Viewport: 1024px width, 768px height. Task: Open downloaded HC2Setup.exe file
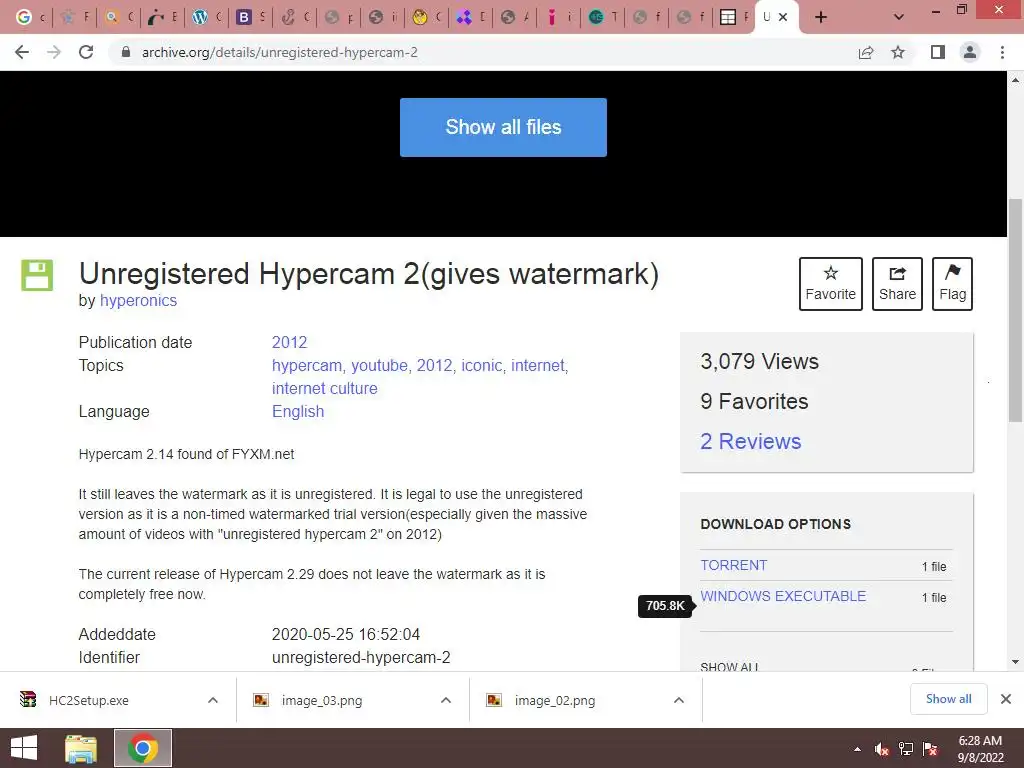[x=89, y=700]
